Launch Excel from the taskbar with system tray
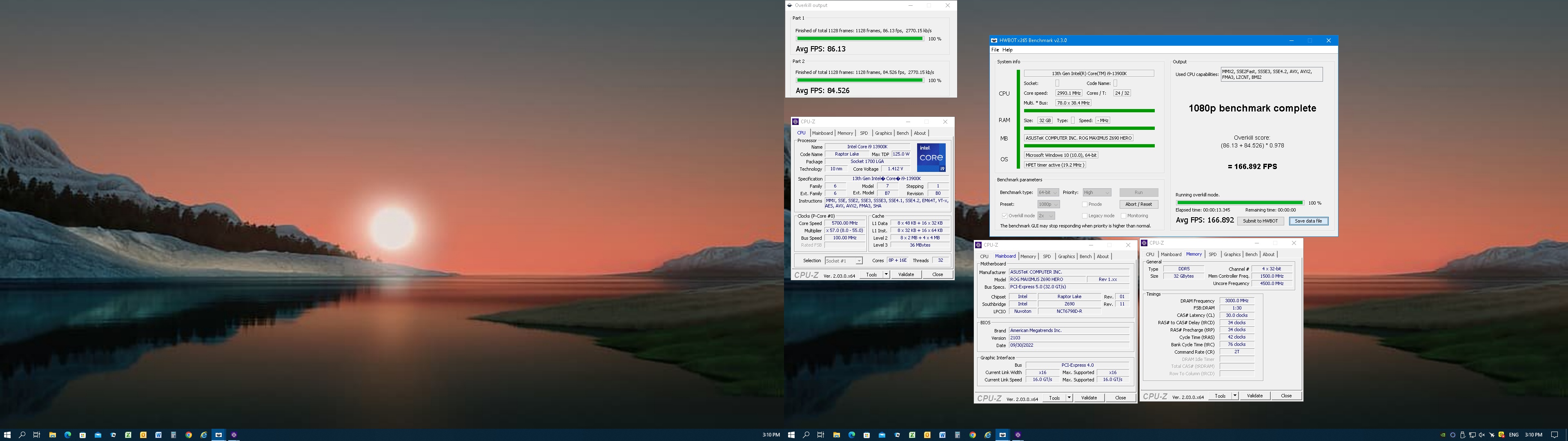1568x441 pixels. tap(912, 435)
